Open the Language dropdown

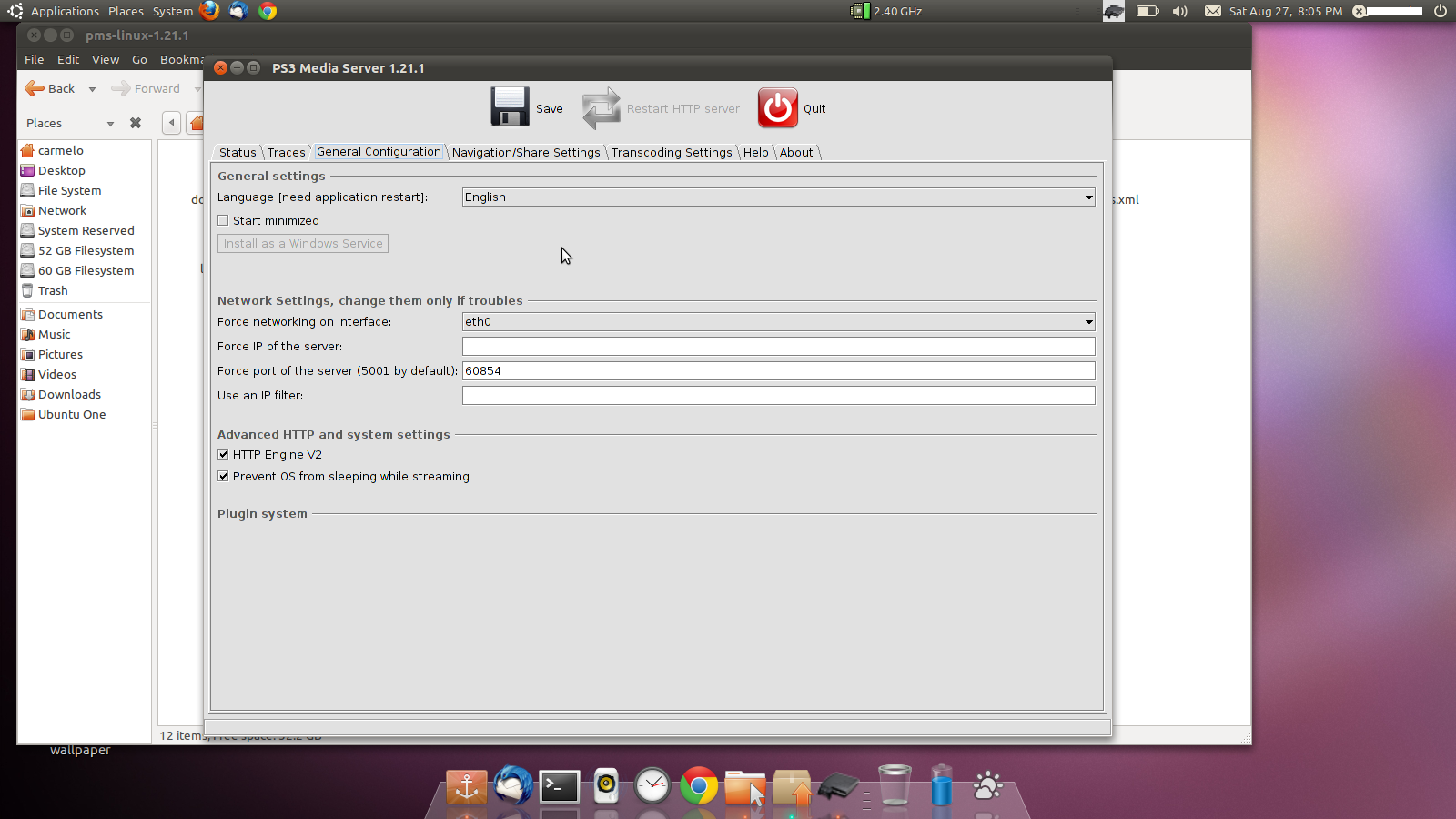(778, 197)
